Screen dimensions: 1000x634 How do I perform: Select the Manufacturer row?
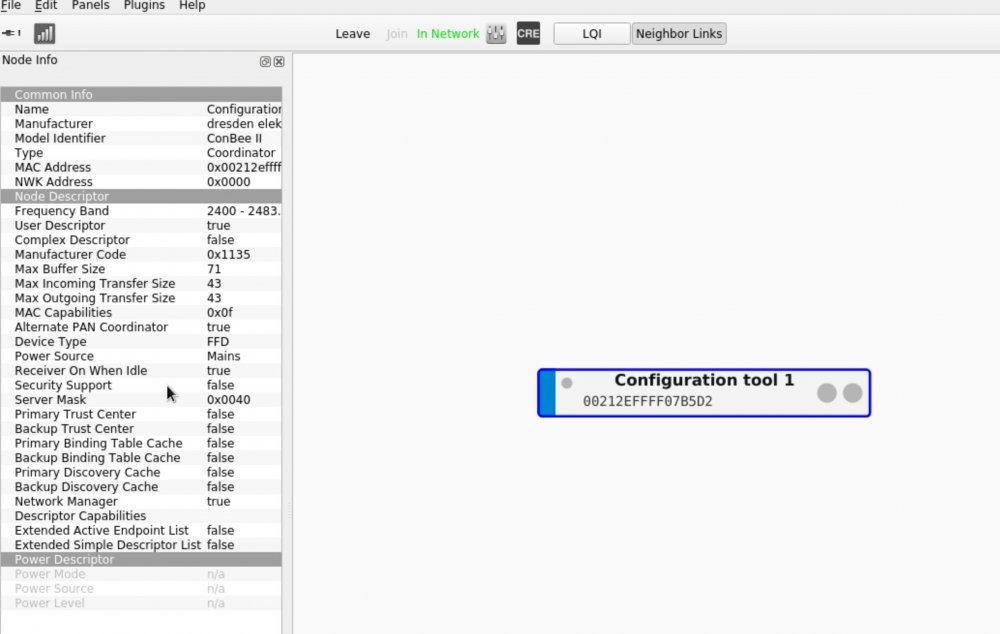141,124
